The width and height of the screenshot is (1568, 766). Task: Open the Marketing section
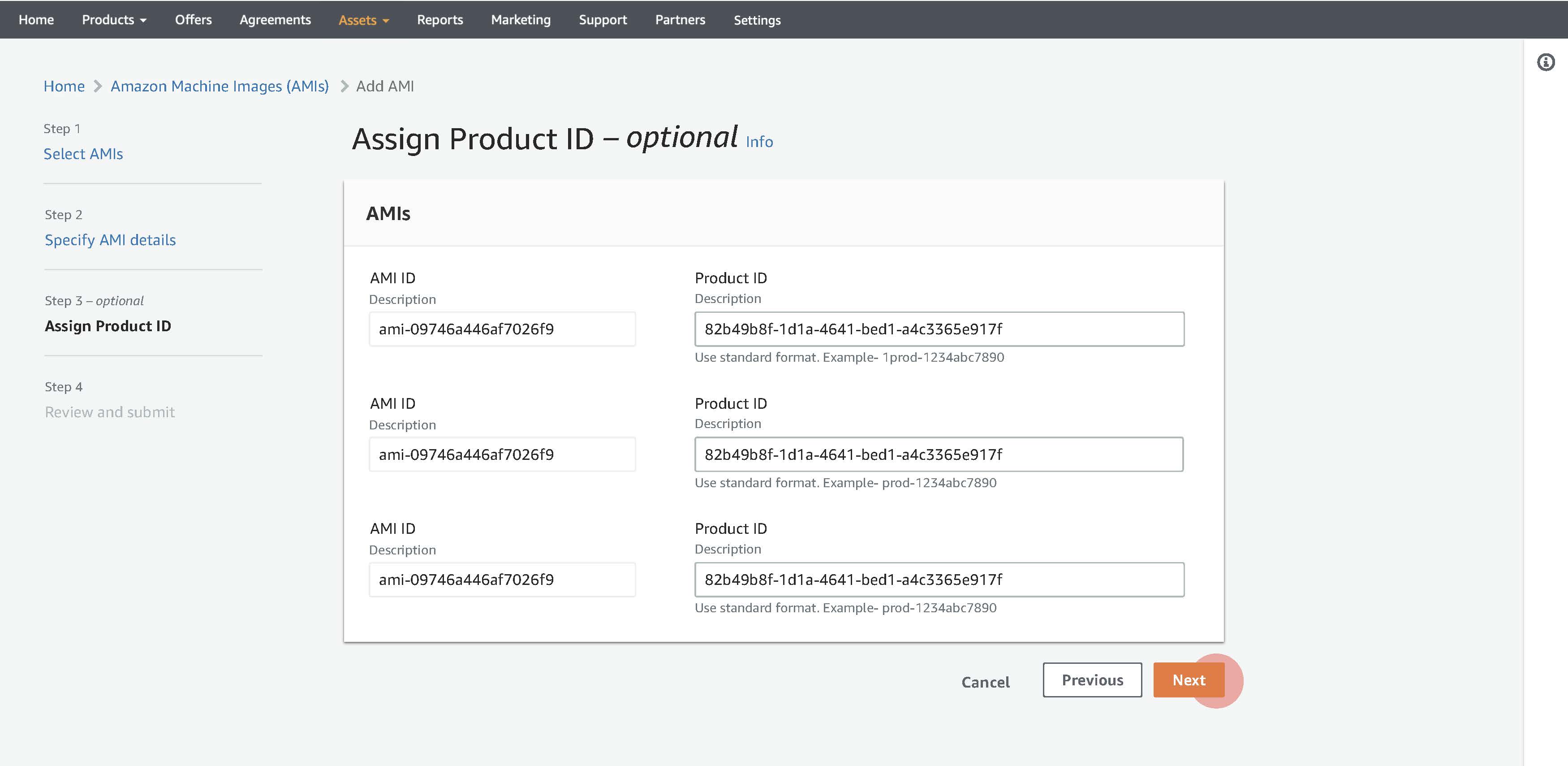pos(521,19)
